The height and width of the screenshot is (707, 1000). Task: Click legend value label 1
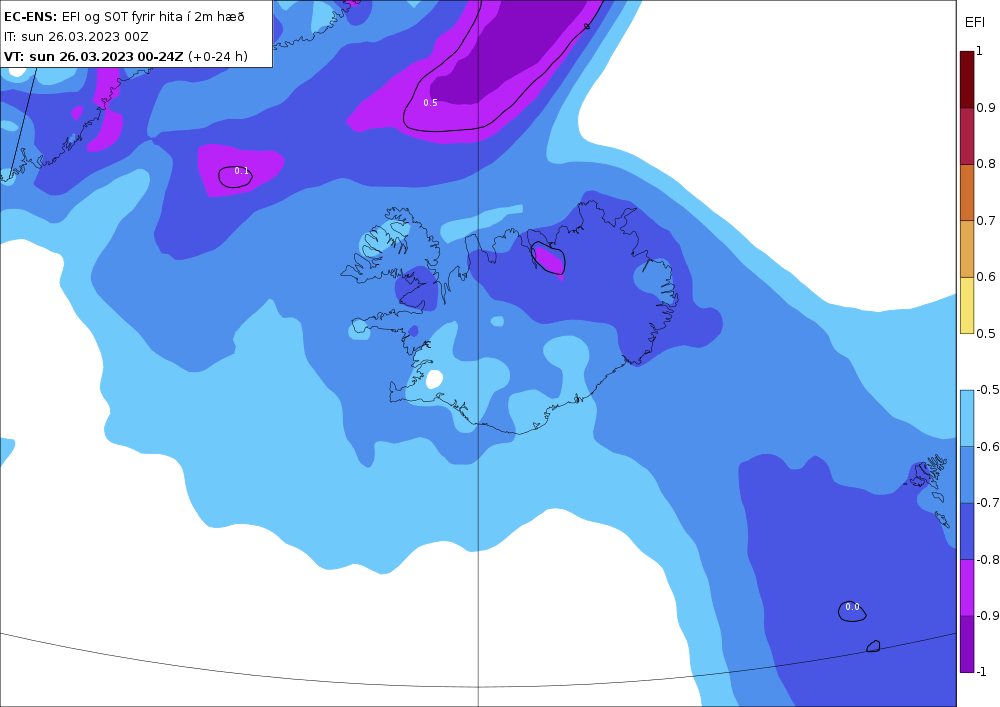click(x=980, y=52)
